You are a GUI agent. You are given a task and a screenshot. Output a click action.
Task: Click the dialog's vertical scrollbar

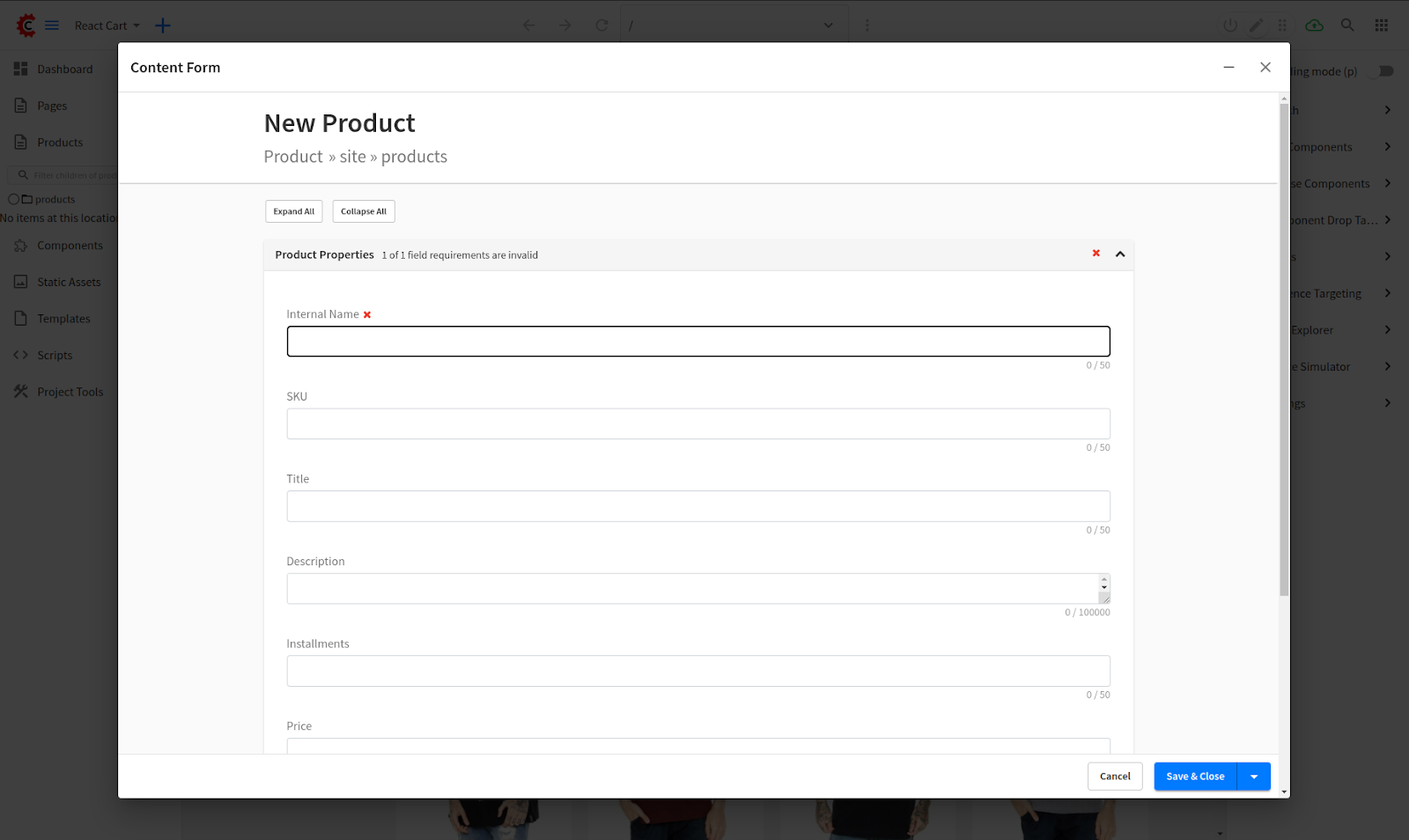(x=1284, y=352)
